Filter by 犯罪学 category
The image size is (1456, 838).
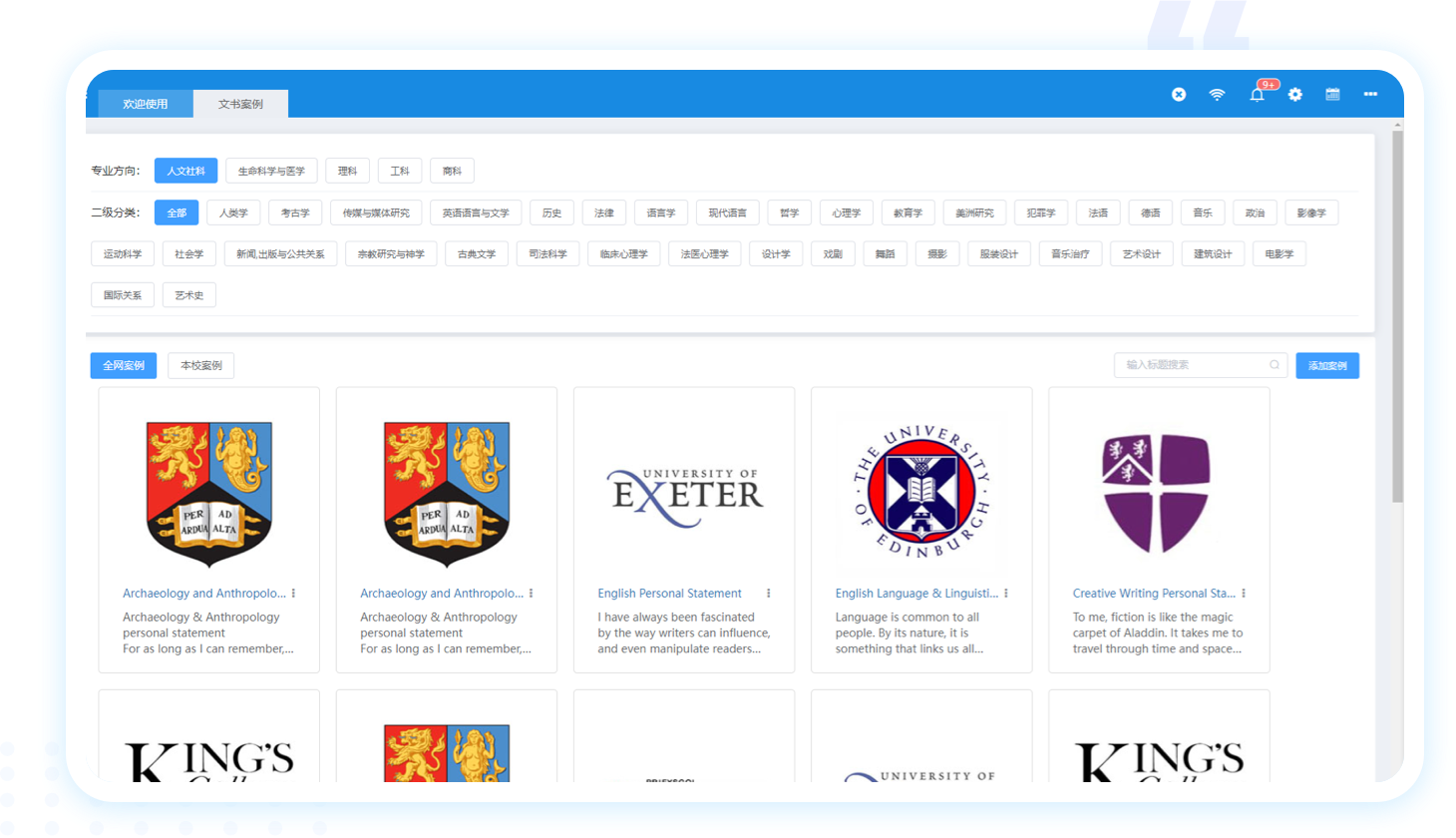point(1041,212)
